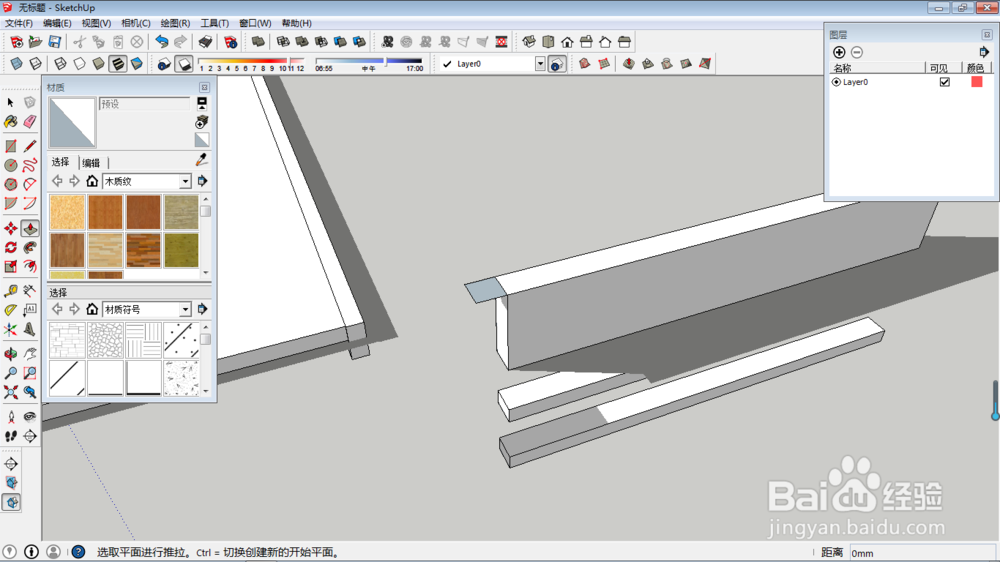The width and height of the screenshot is (1000, 562).
Task: Select the Offset tool
Action: (x=30, y=266)
